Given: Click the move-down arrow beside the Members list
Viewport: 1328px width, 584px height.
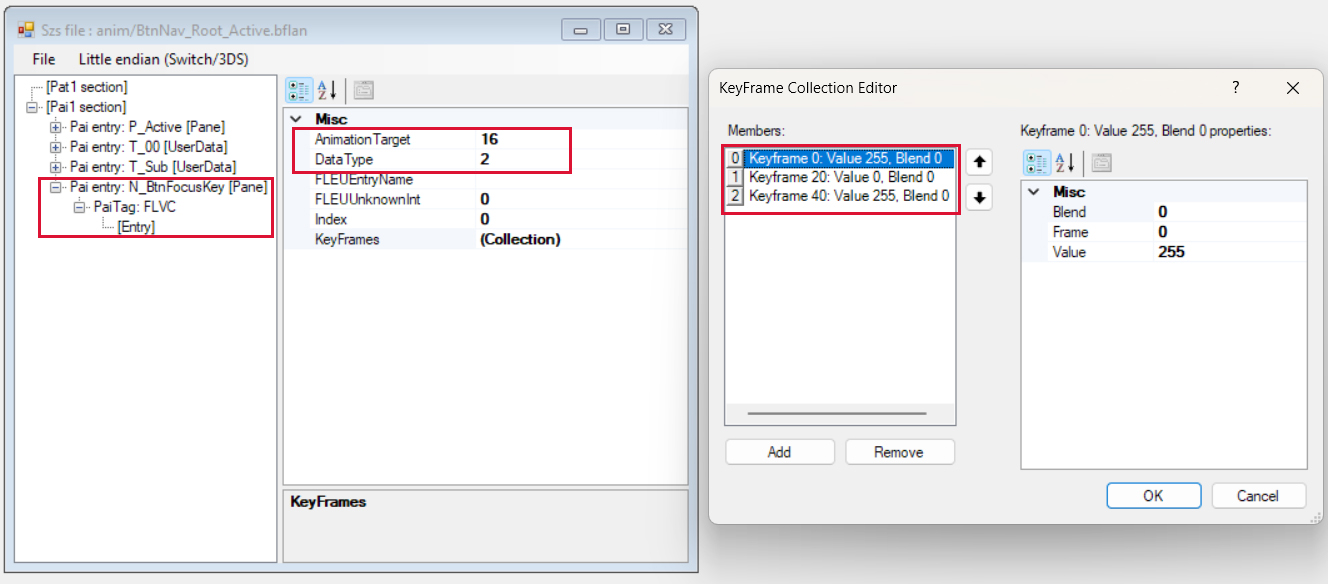Looking at the screenshot, I should coord(978,197).
